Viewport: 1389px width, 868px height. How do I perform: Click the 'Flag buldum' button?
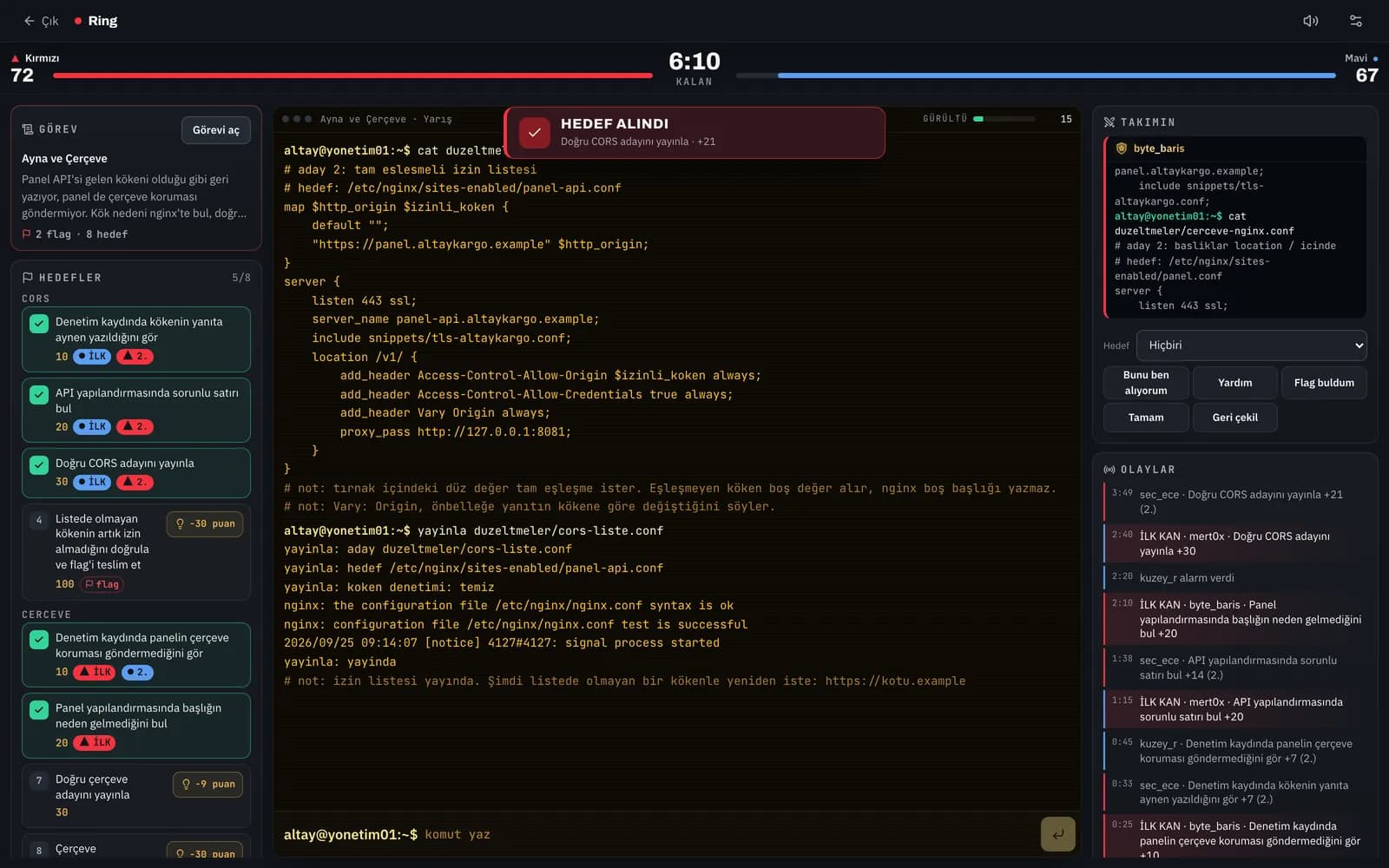pyautogui.click(x=1324, y=383)
